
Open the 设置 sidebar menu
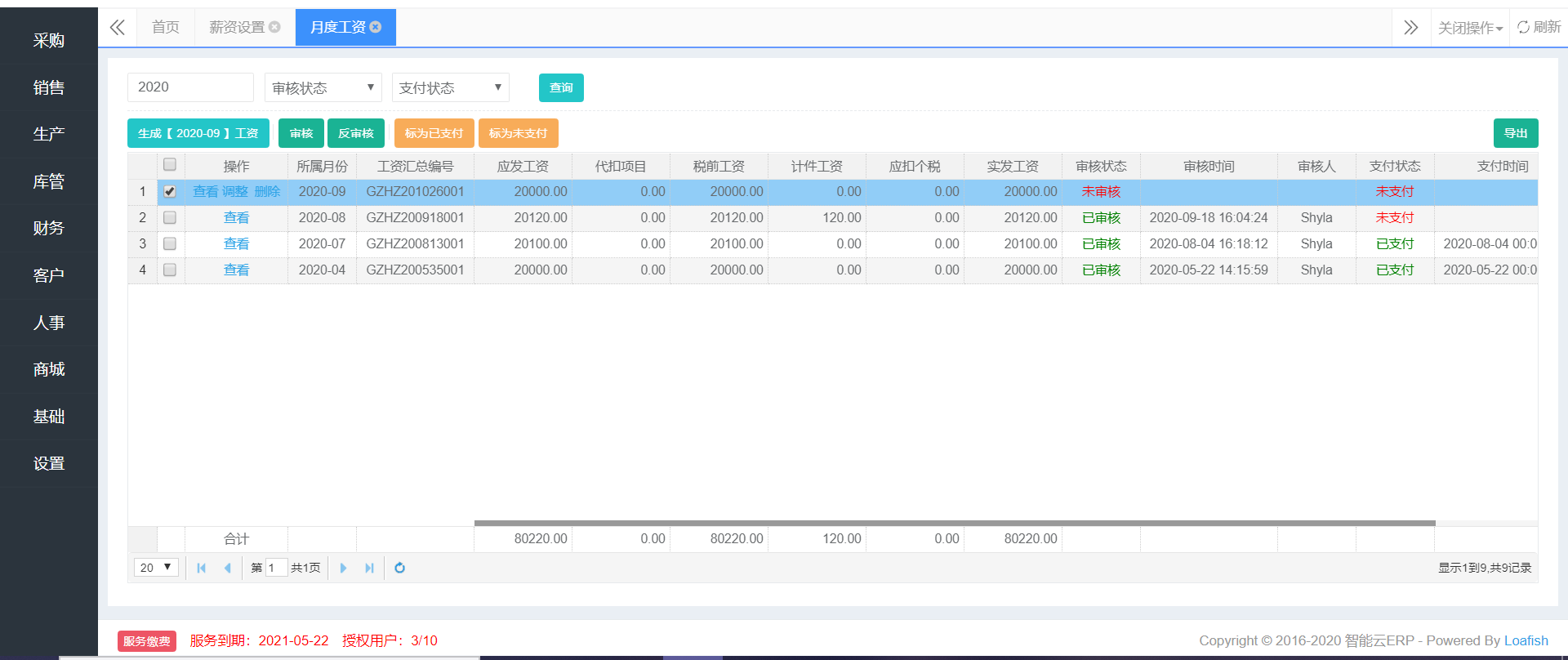pyautogui.click(x=49, y=463)
